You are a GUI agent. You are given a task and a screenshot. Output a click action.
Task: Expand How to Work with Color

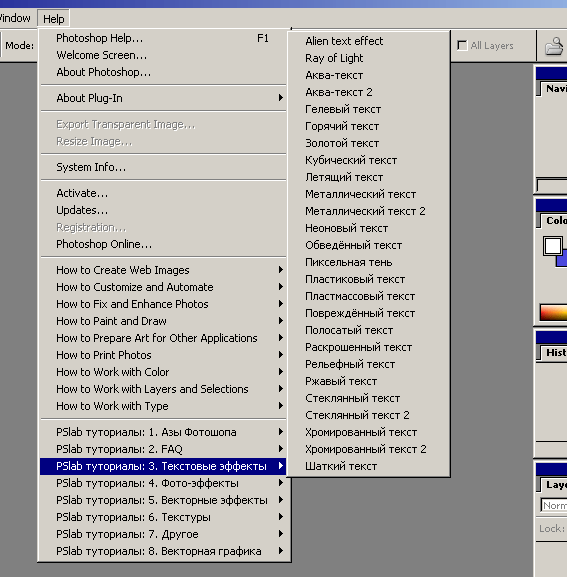click(x=163, y=372)
